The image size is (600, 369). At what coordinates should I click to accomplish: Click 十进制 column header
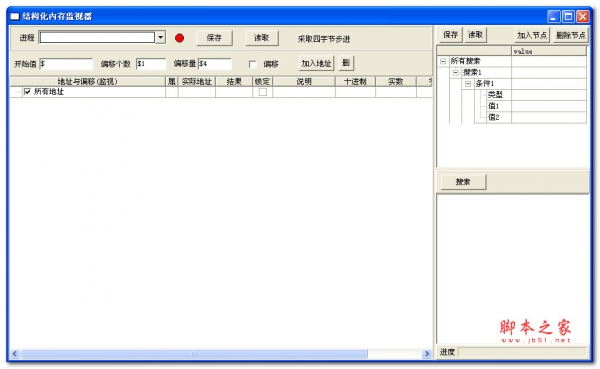tap(355, 82)
